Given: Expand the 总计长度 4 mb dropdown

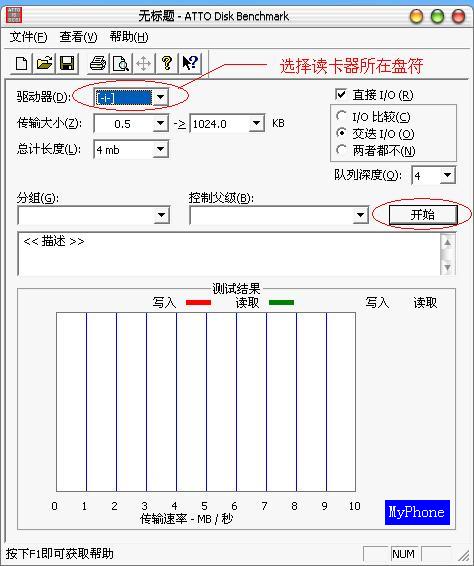Looking at the screenshot, I should (160, 149).
